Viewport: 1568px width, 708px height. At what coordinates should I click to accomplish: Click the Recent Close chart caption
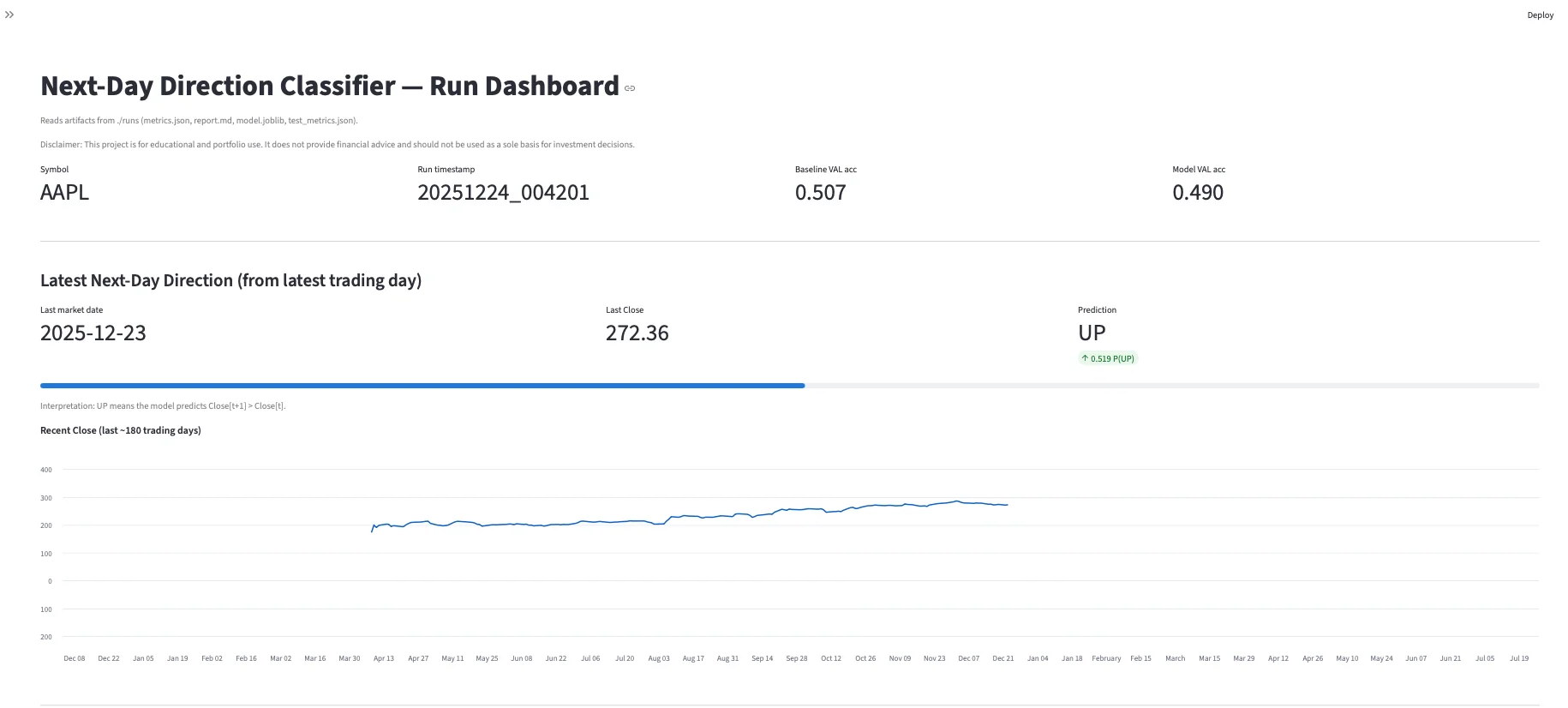pos(121,430)
